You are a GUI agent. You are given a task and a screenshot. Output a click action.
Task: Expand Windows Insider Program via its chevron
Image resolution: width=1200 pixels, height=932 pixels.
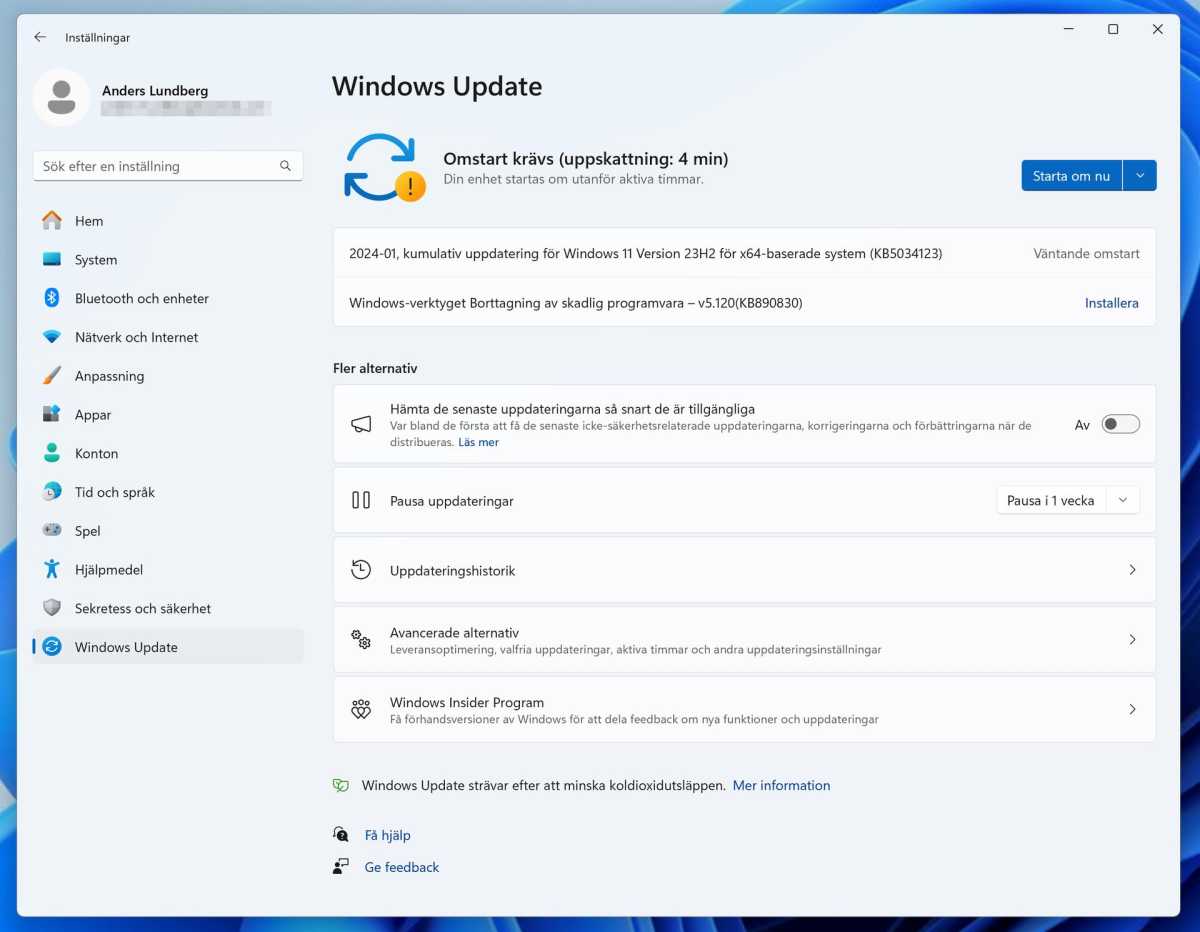(1132, 709)
